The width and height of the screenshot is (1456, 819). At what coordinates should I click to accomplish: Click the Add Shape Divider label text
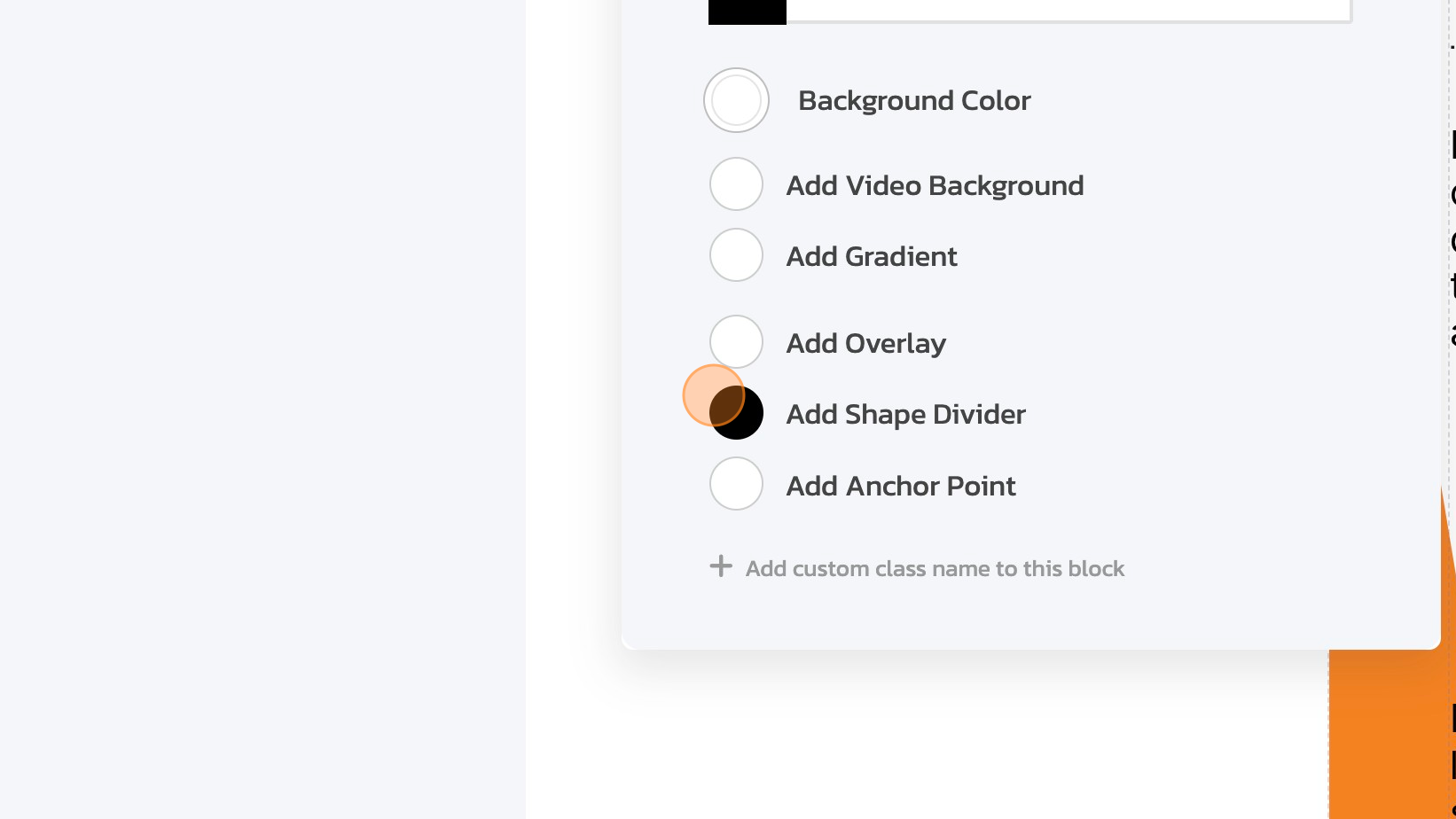(904, 414)
